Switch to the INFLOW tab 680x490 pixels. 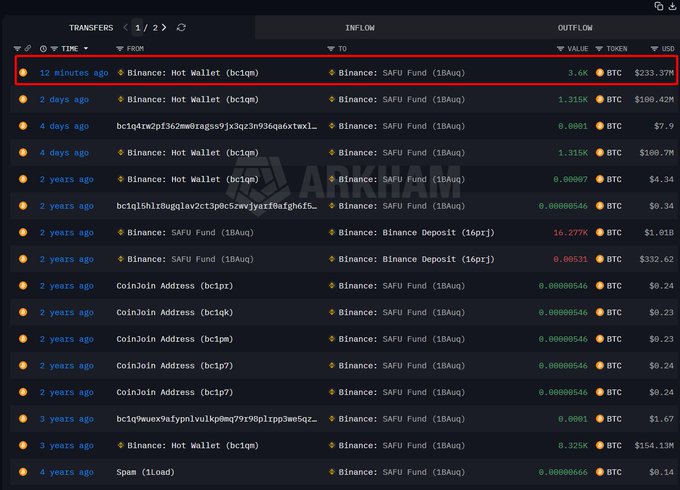359,28
